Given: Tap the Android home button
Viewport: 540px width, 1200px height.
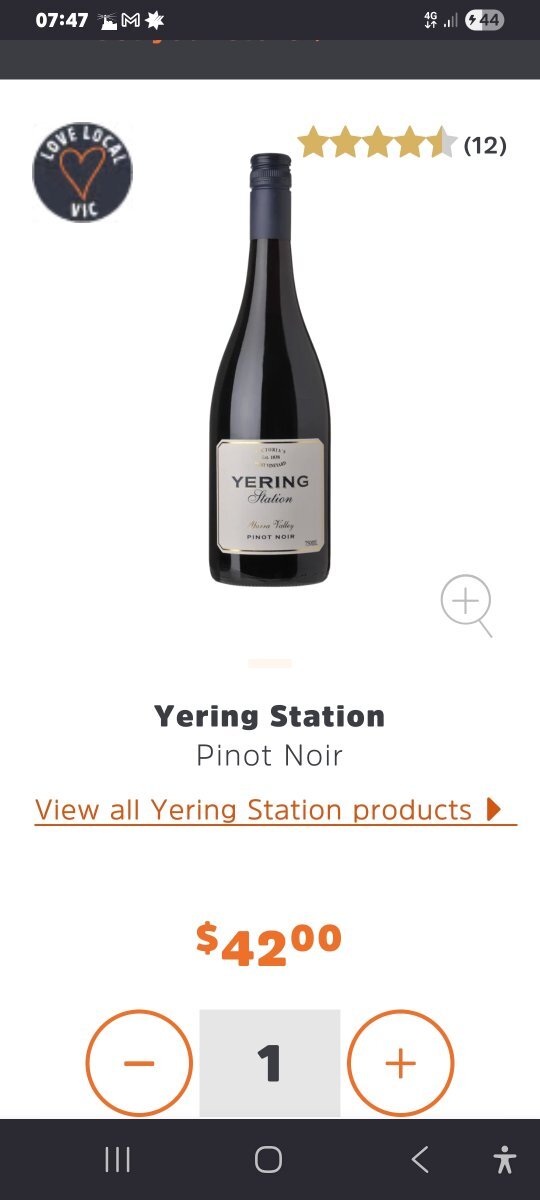Looking at the screenshot, I should 268,1160.
